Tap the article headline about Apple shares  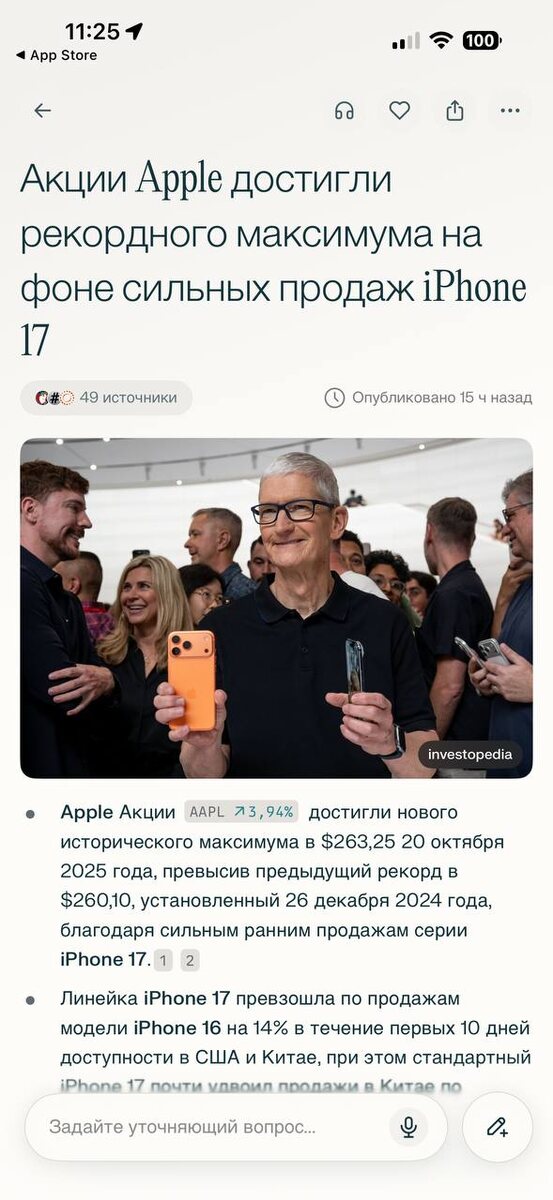pos(273,261)
